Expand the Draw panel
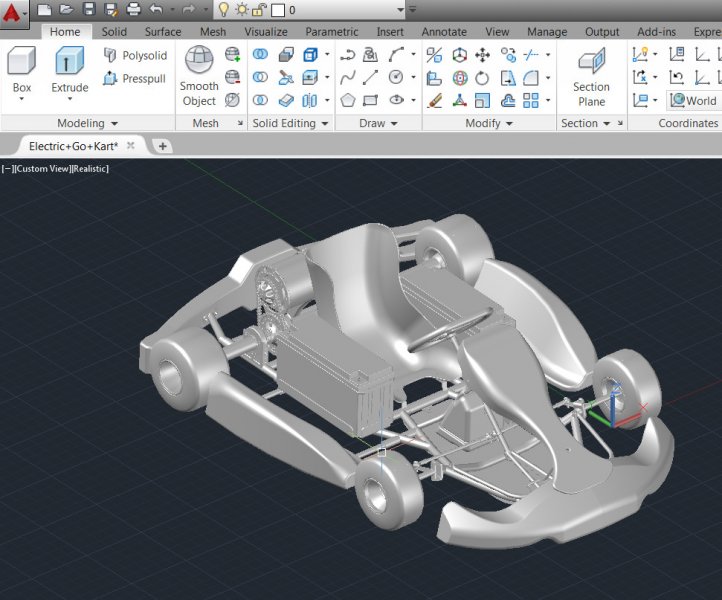The width and height of the screenshot is (722, 600). click(378, 123)
